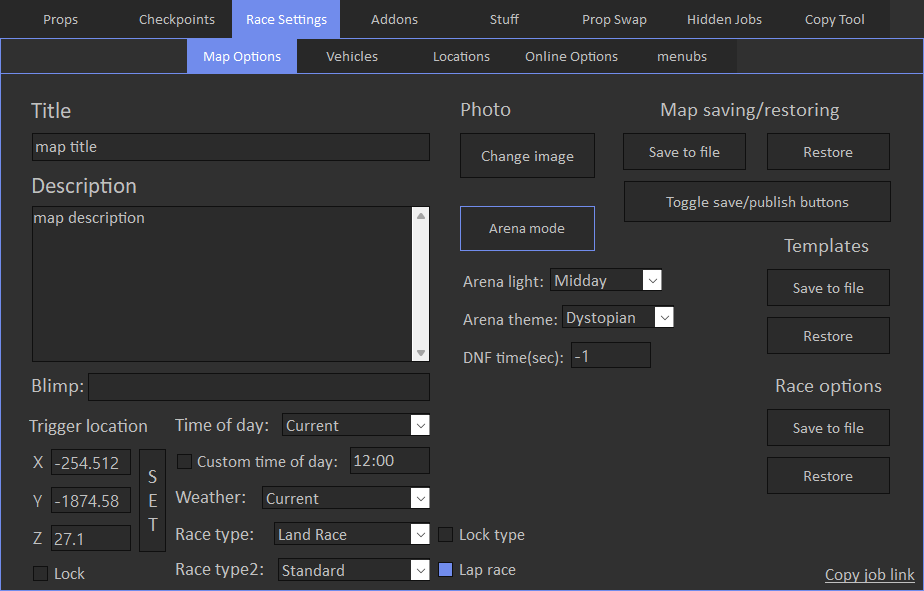
Task: Enable the Lock checkbox under trigger location
Action: click(x=40, y=573)
